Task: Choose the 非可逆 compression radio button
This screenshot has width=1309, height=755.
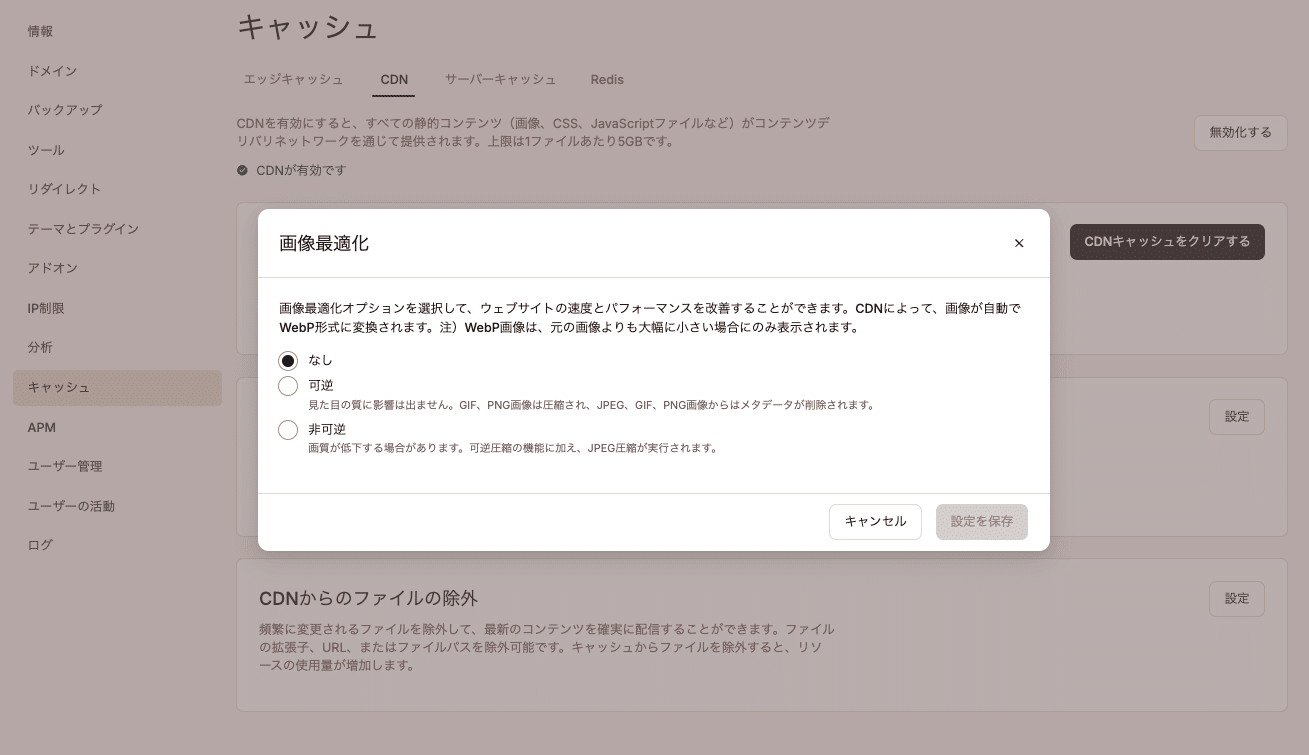Action: 288,430
